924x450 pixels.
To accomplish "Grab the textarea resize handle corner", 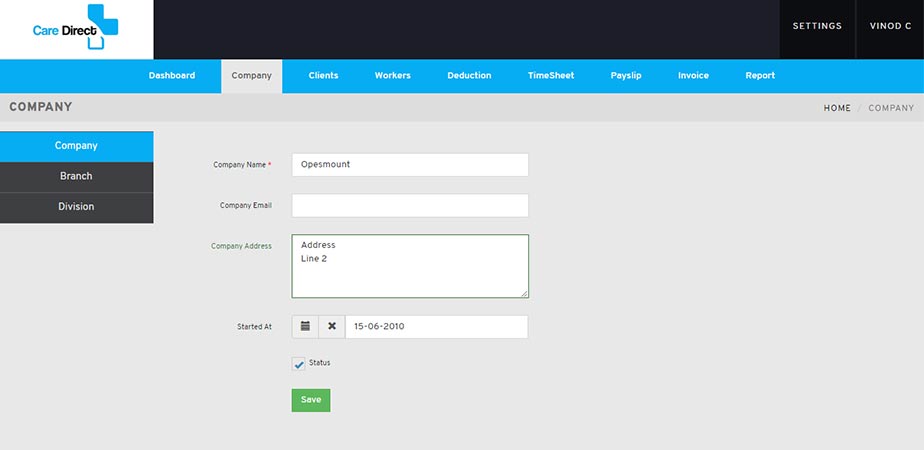I will click(x=524, y=294).
